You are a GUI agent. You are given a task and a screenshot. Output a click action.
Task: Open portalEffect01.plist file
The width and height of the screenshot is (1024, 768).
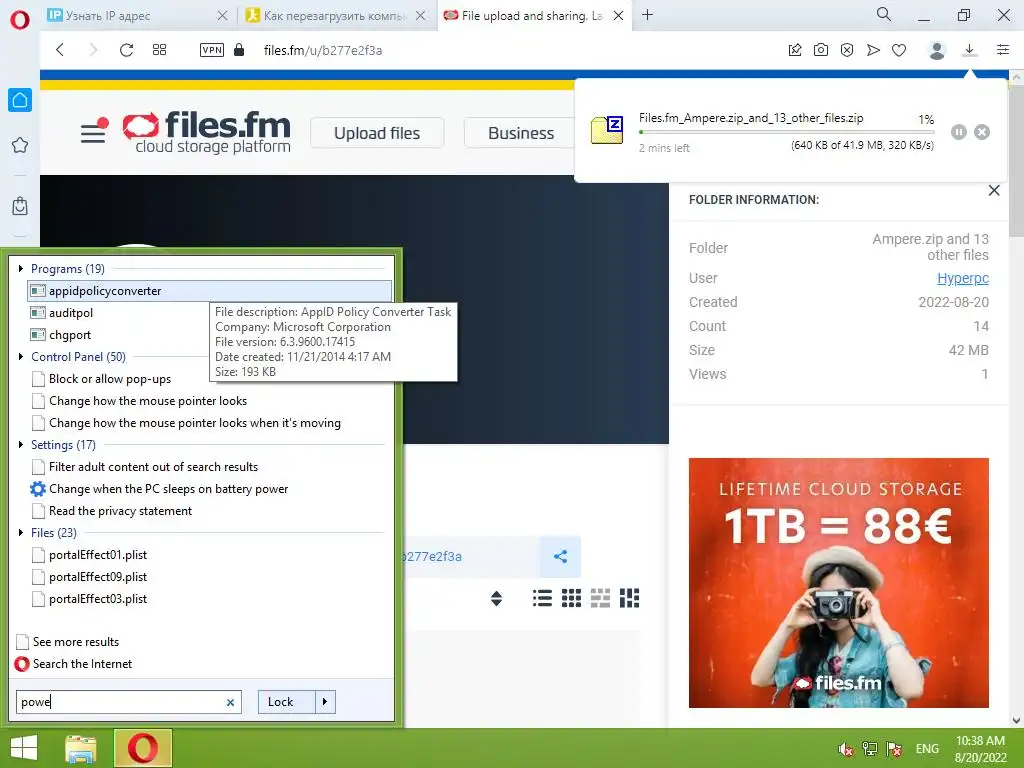pos(97,555)
